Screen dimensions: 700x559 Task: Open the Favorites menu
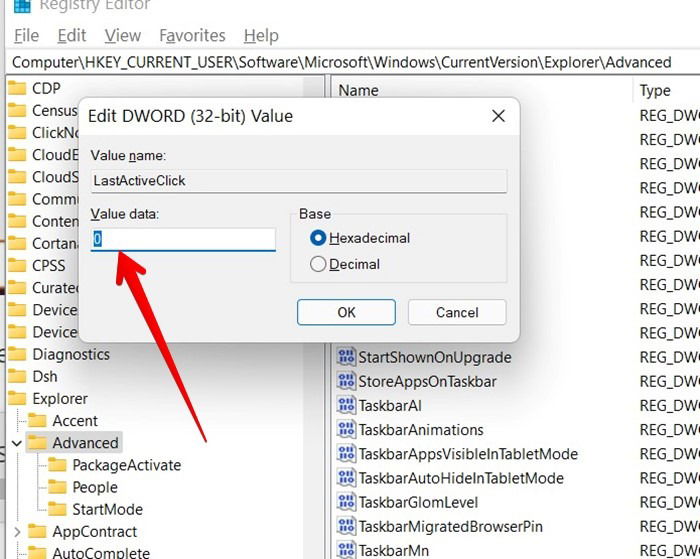point(192,36)
